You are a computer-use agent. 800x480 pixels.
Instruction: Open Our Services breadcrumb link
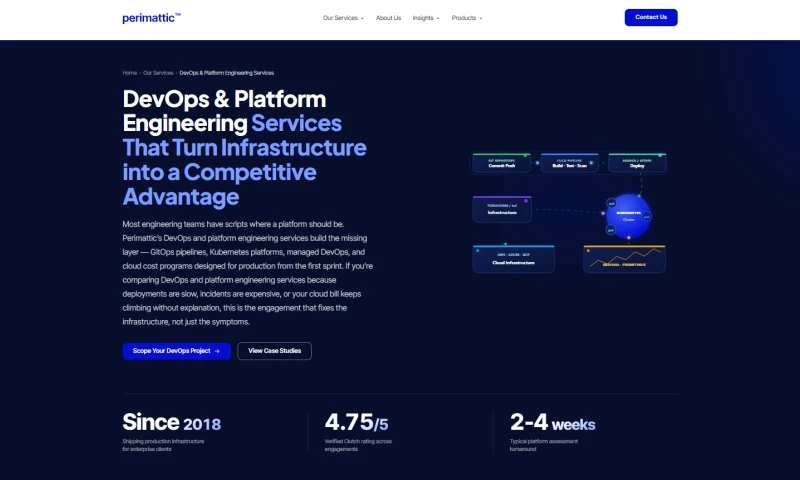click(158, 73)
